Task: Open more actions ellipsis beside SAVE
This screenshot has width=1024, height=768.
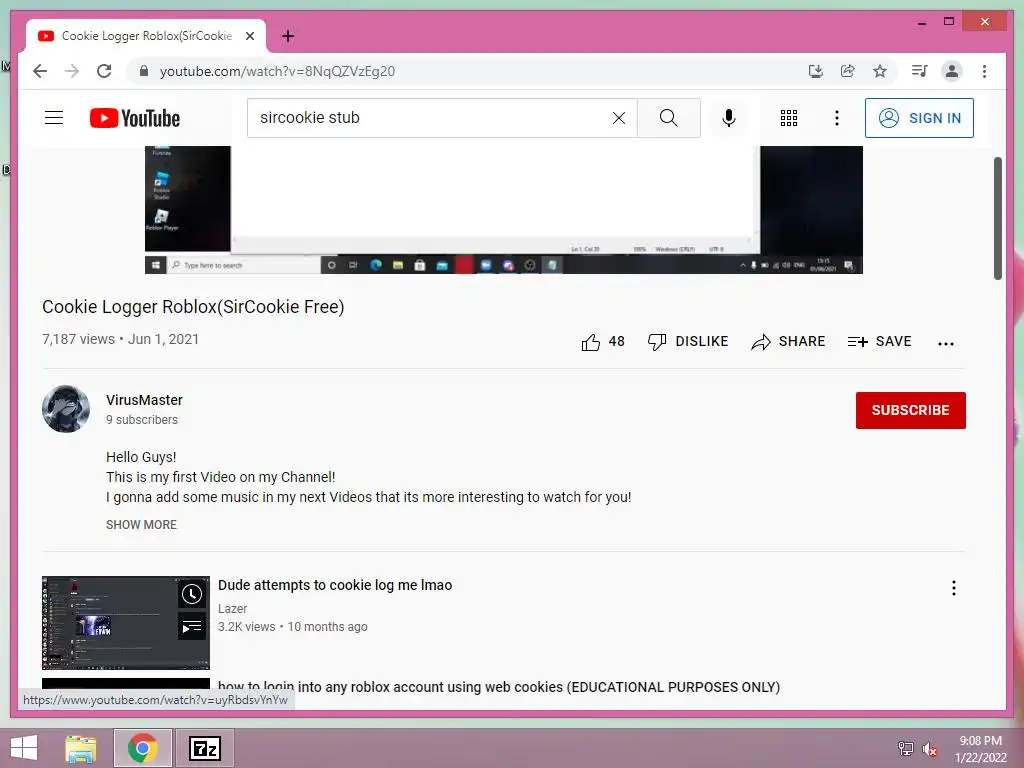Action: click(x=946, y=343)
